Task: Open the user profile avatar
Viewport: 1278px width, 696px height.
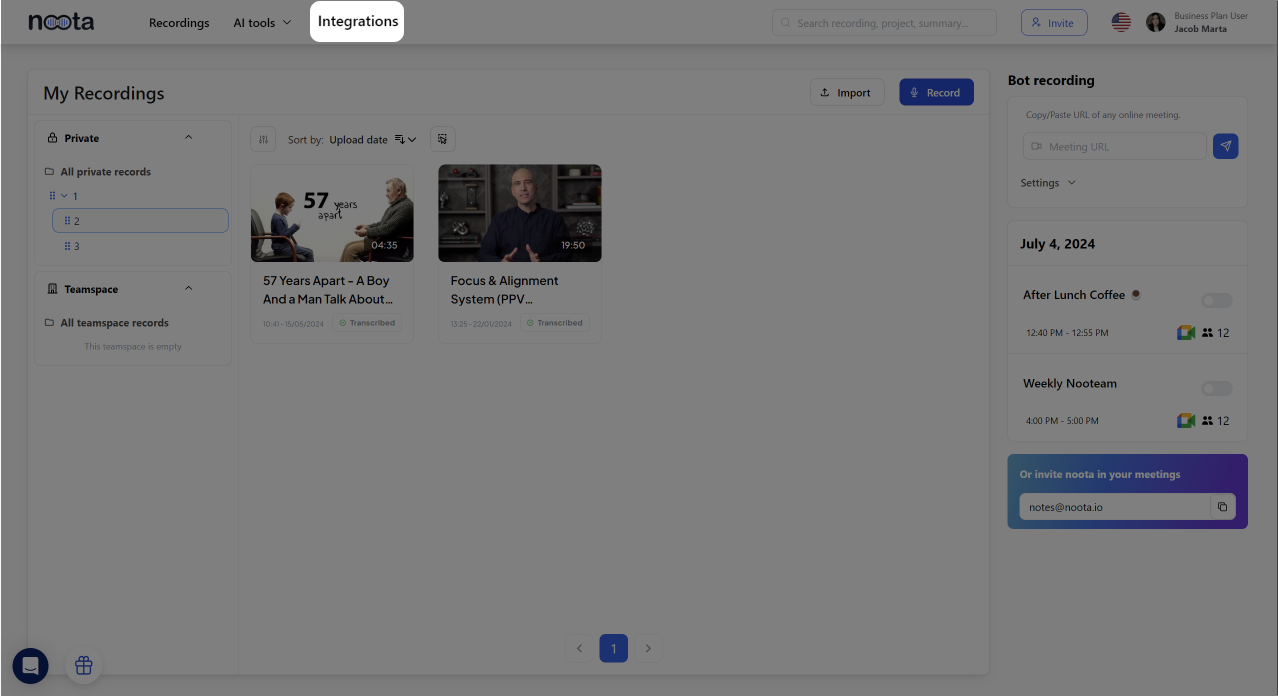Action: (x=1155, y=22)
